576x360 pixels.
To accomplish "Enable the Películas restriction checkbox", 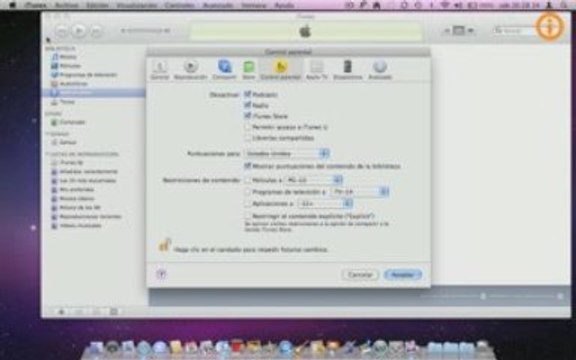I will click(248, 180).
